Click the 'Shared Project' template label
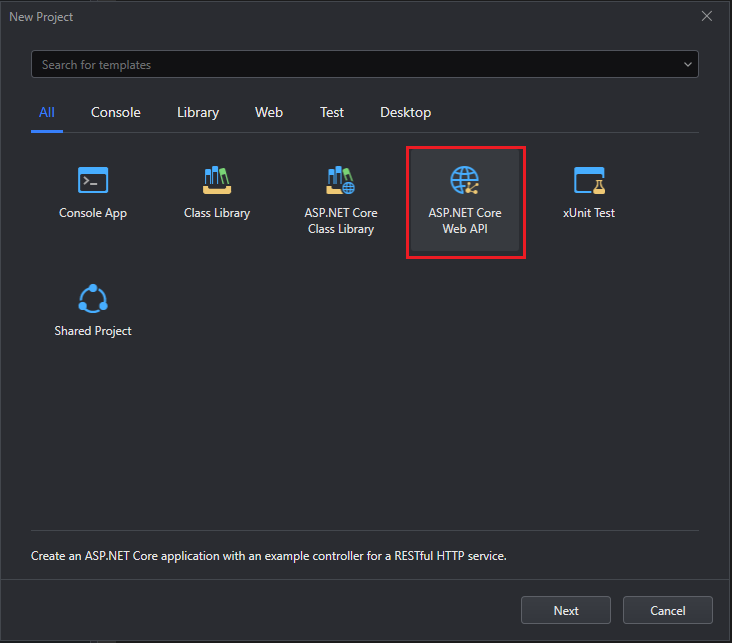Image resolution: width=732 pixels, height=643 pixels. 93,331
